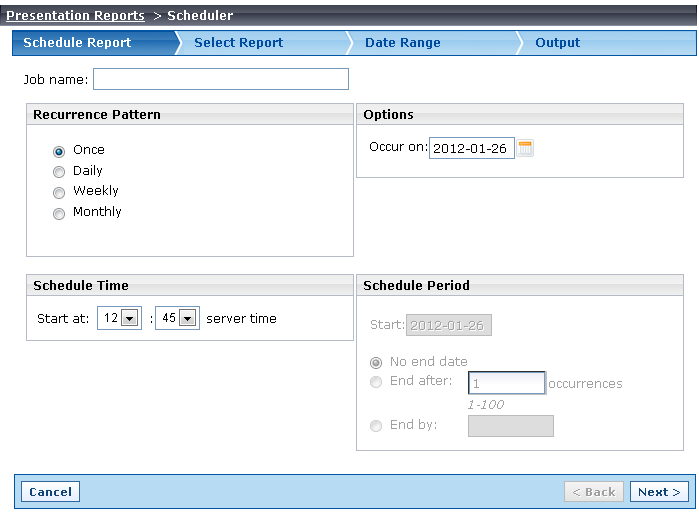
Task: Switch to the Select Report tab
Action: click(x=238, y=42)
